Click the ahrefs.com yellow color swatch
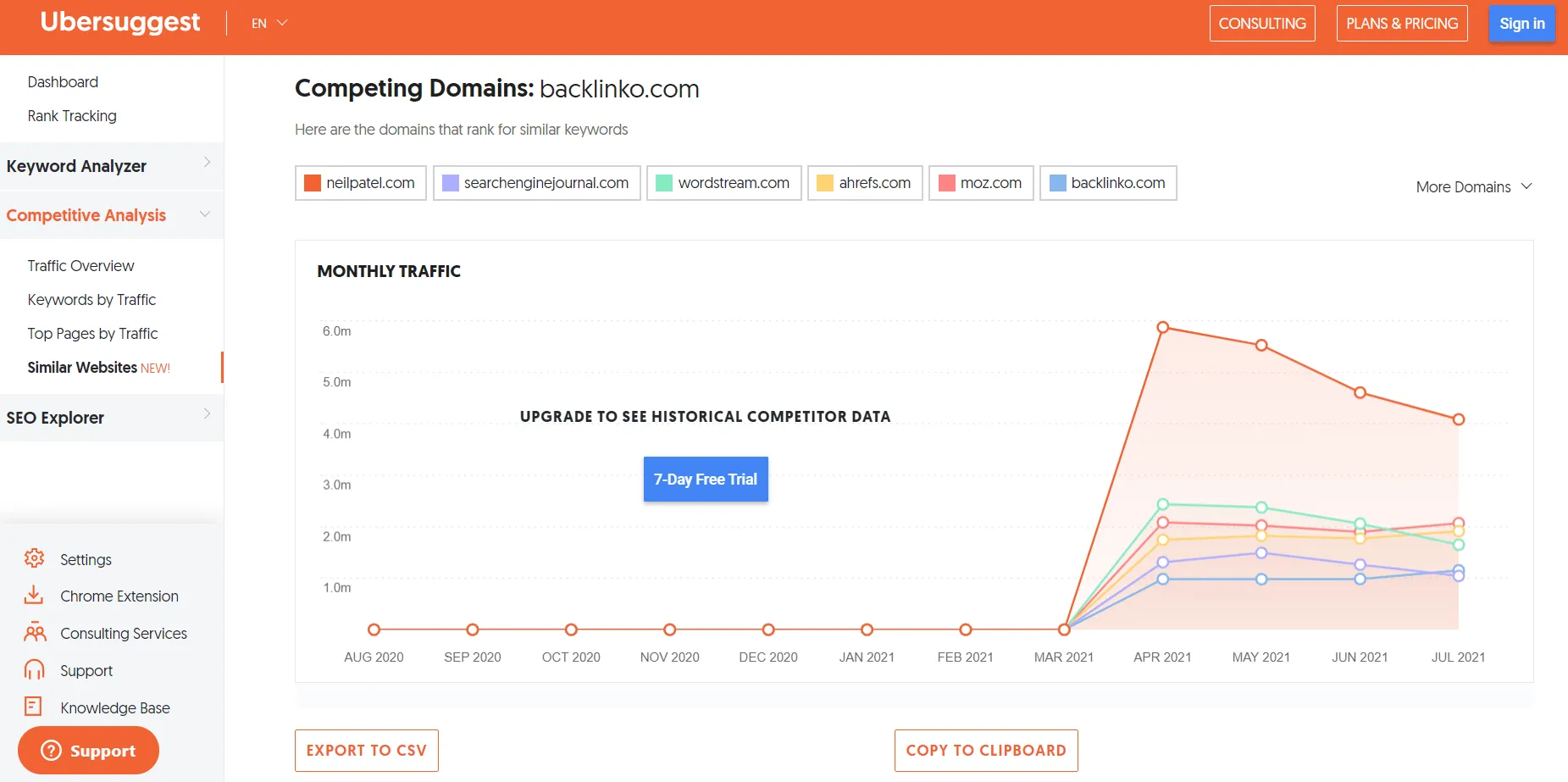The width and height of the screenshot is (1568, 782). [x=824, y=183]
